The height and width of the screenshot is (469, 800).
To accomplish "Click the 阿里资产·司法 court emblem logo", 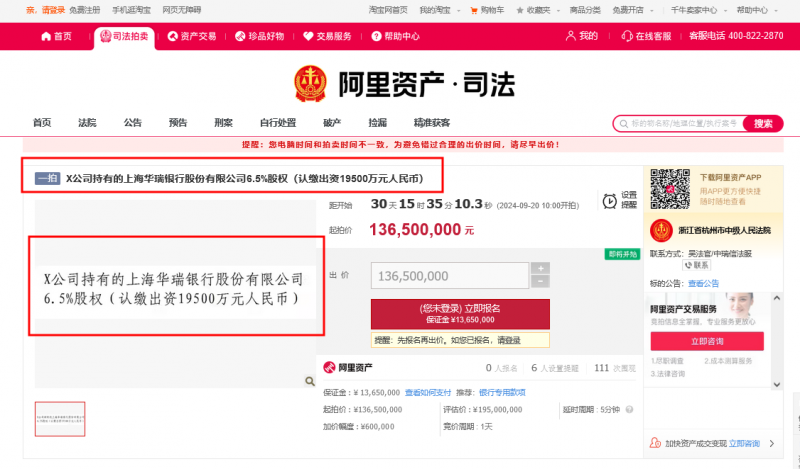I will tap(310, 83).
